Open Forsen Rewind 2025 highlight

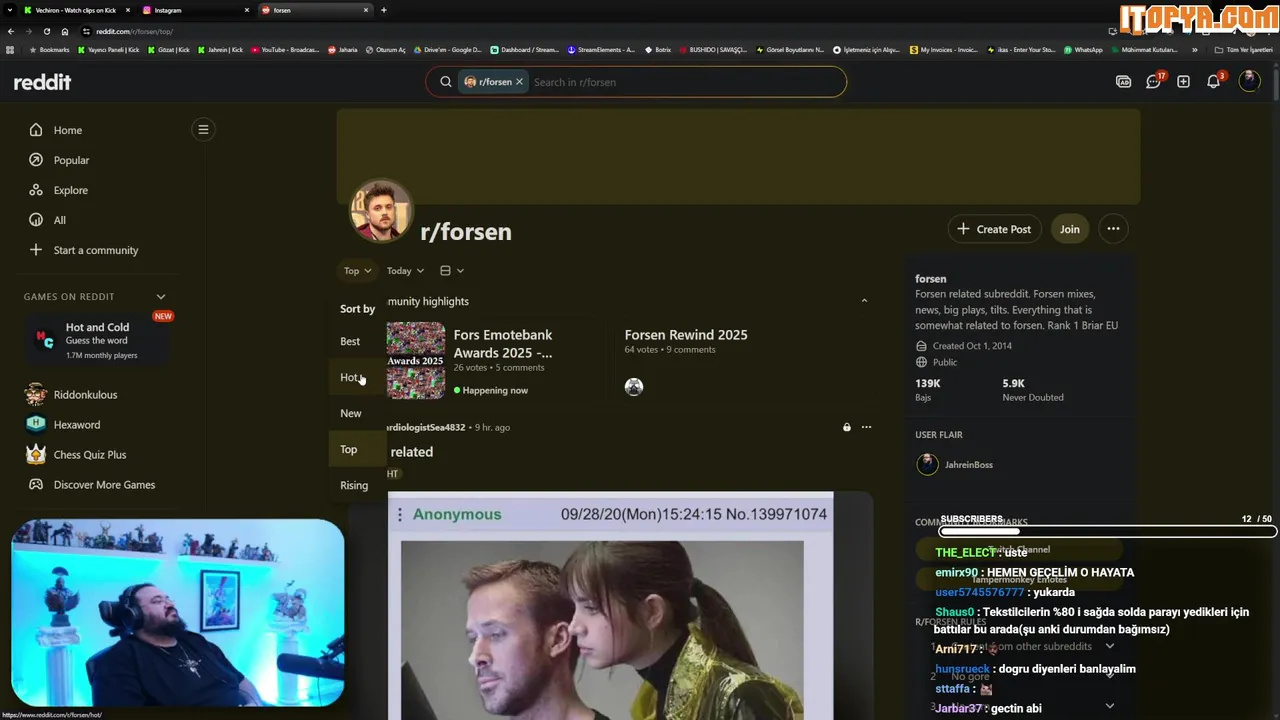point(686,335)
